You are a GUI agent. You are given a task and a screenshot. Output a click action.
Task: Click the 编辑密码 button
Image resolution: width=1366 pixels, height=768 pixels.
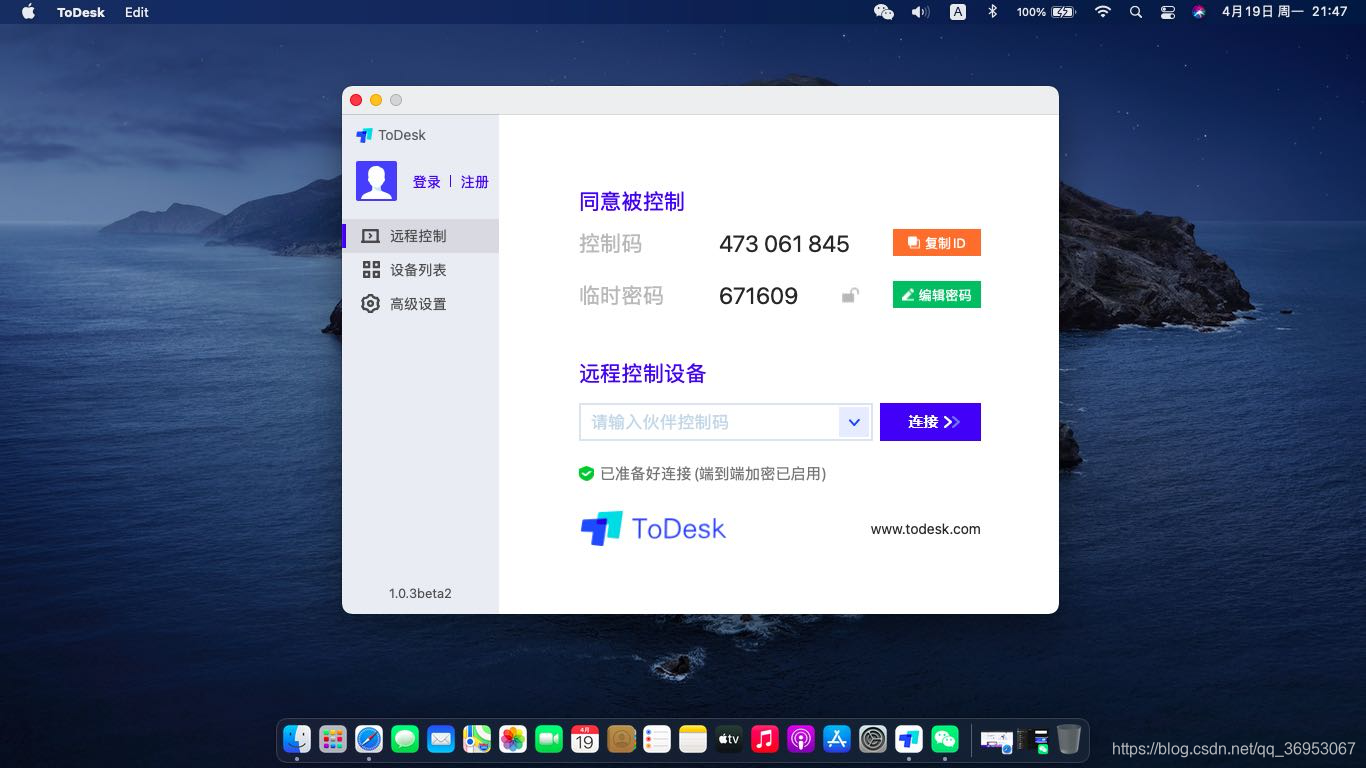click(937, 295)
